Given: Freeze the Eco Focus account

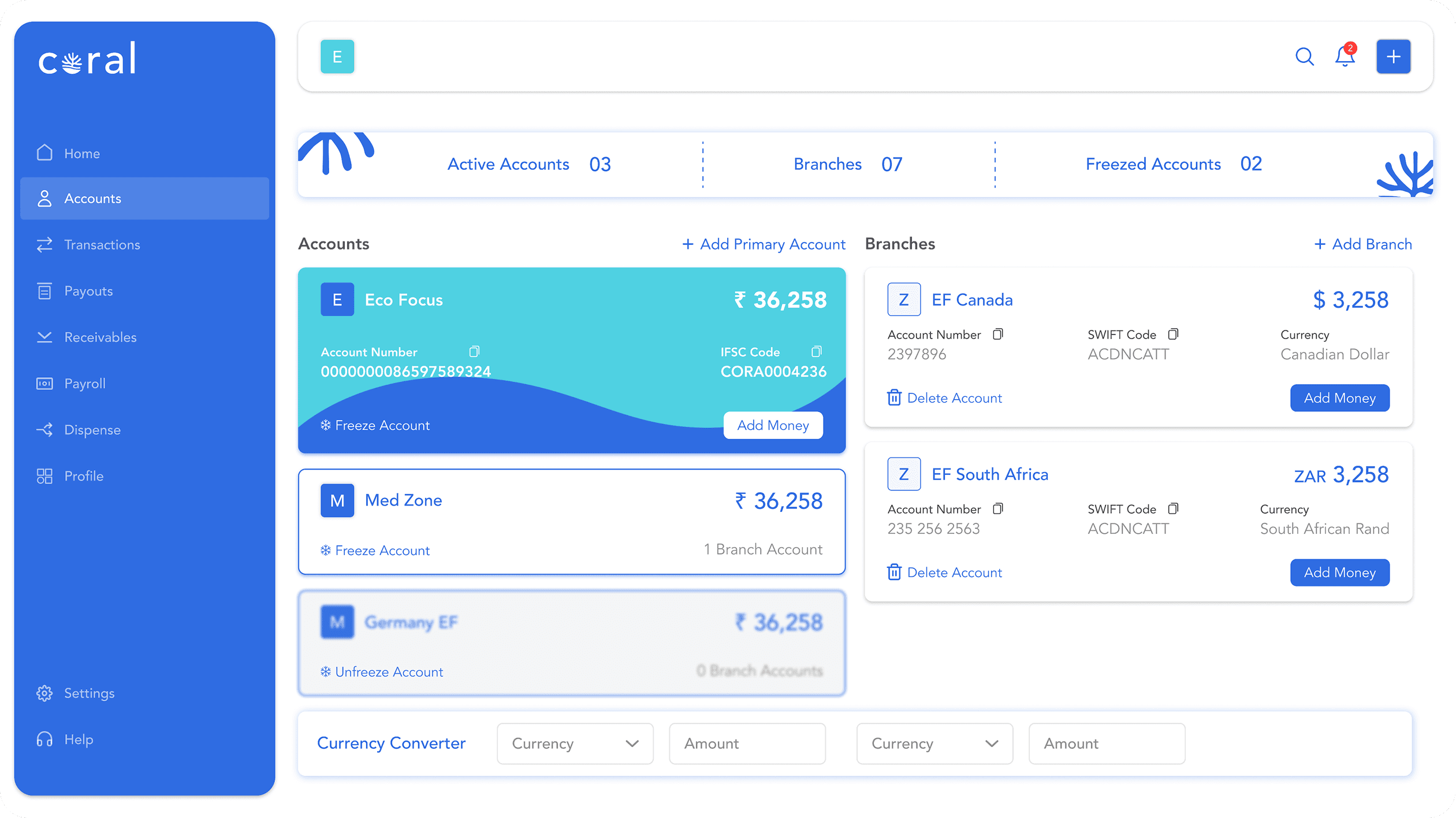Looking at the screenshot, I should 375,425.
